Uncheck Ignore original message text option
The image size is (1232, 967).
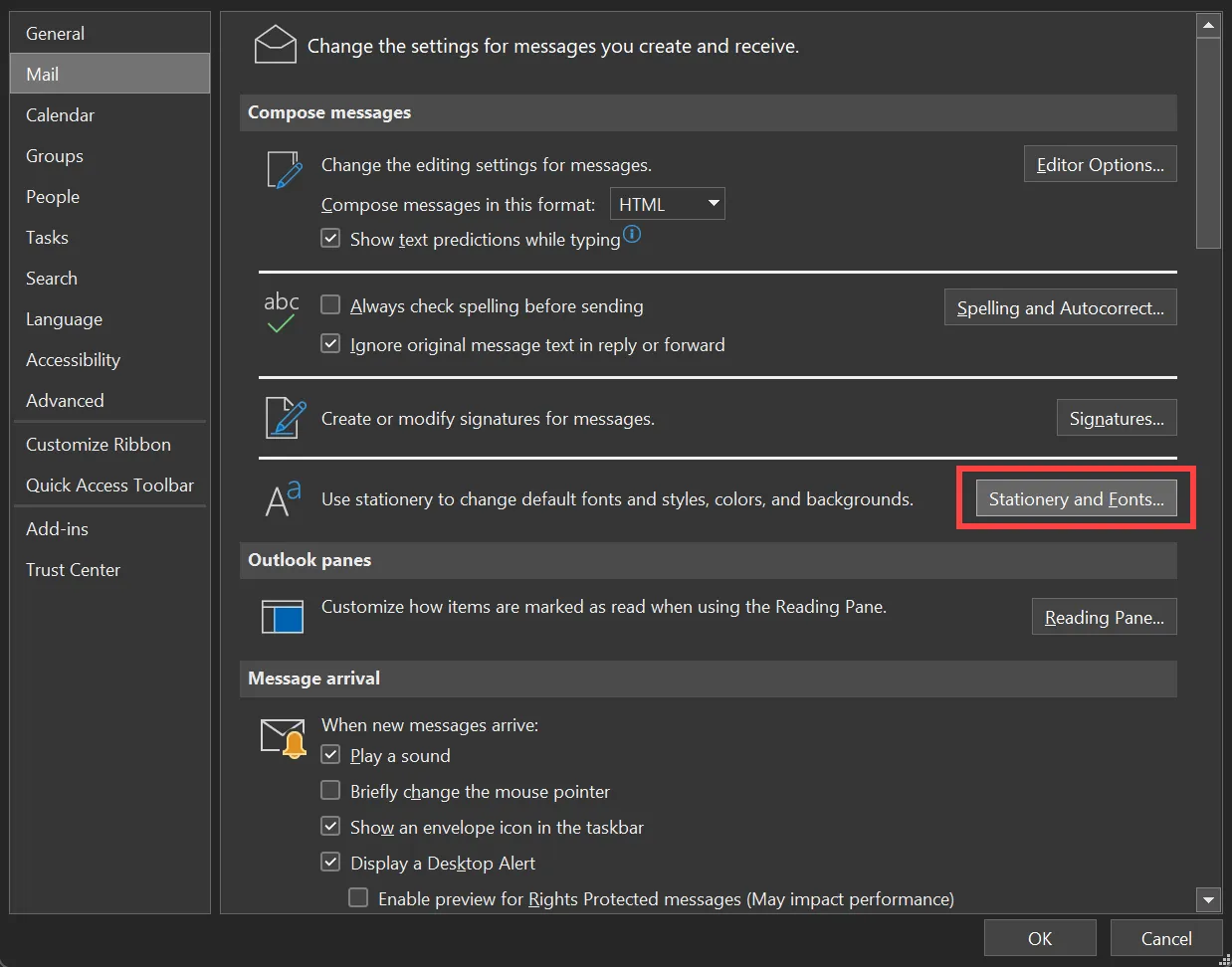330,344
